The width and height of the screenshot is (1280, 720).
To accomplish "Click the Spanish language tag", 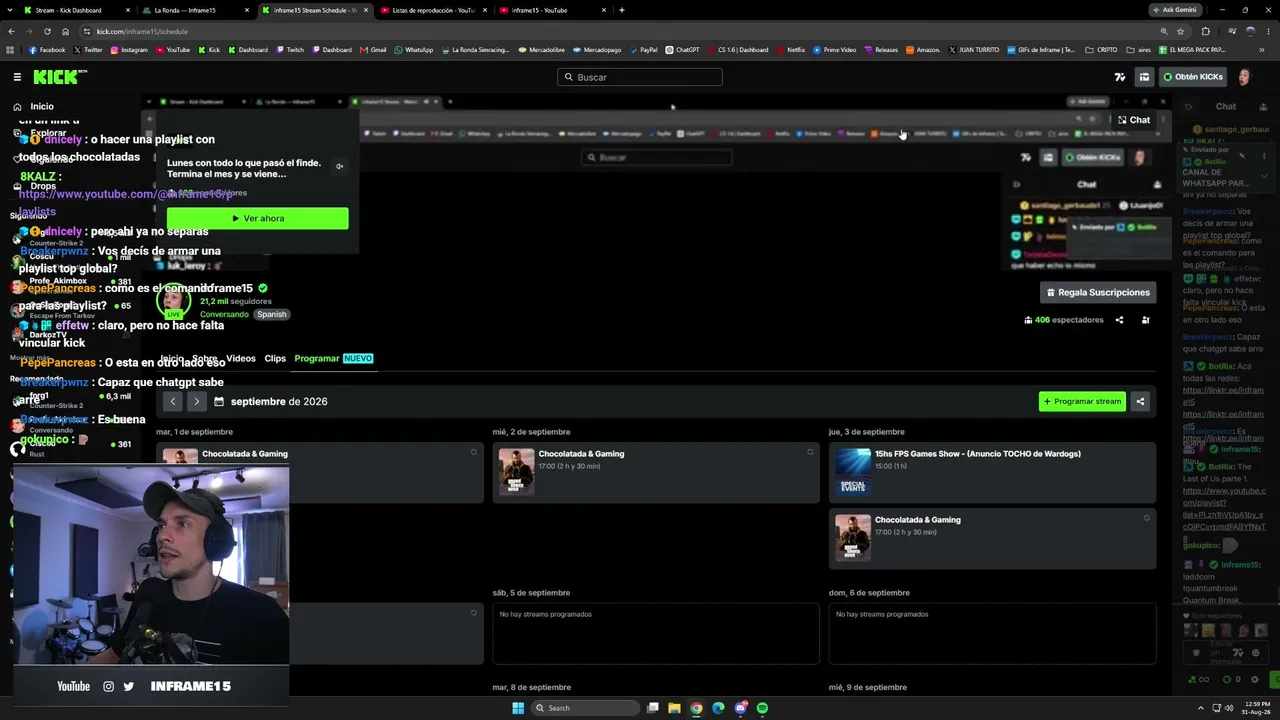I will [x=271, y=314].
